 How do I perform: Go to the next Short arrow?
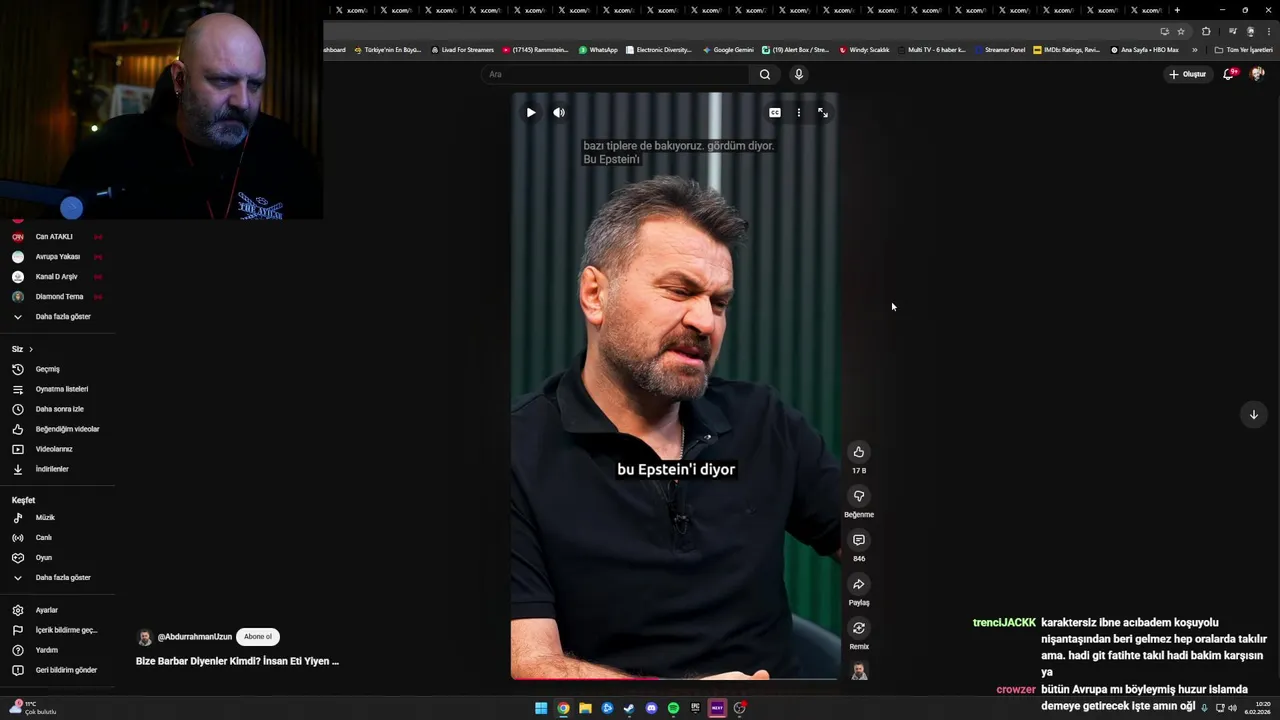(1253, 415)
